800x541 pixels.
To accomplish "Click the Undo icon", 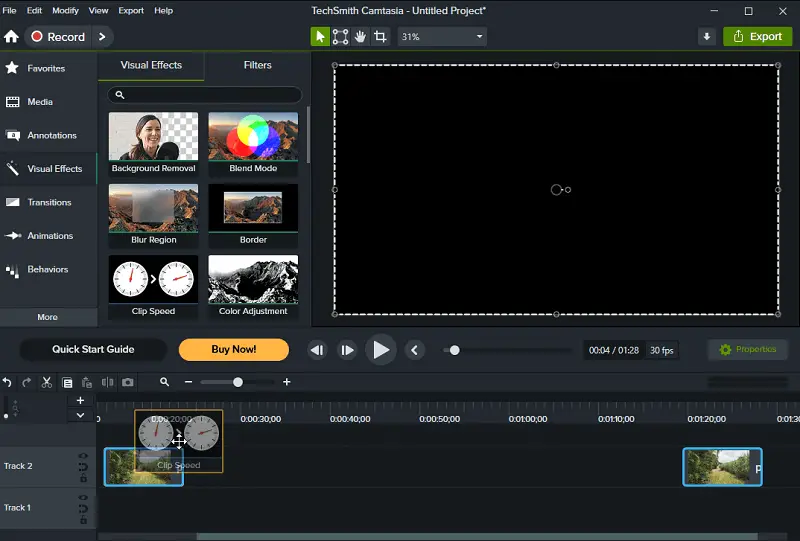I will pyautogui.click(x=7, y=382).
